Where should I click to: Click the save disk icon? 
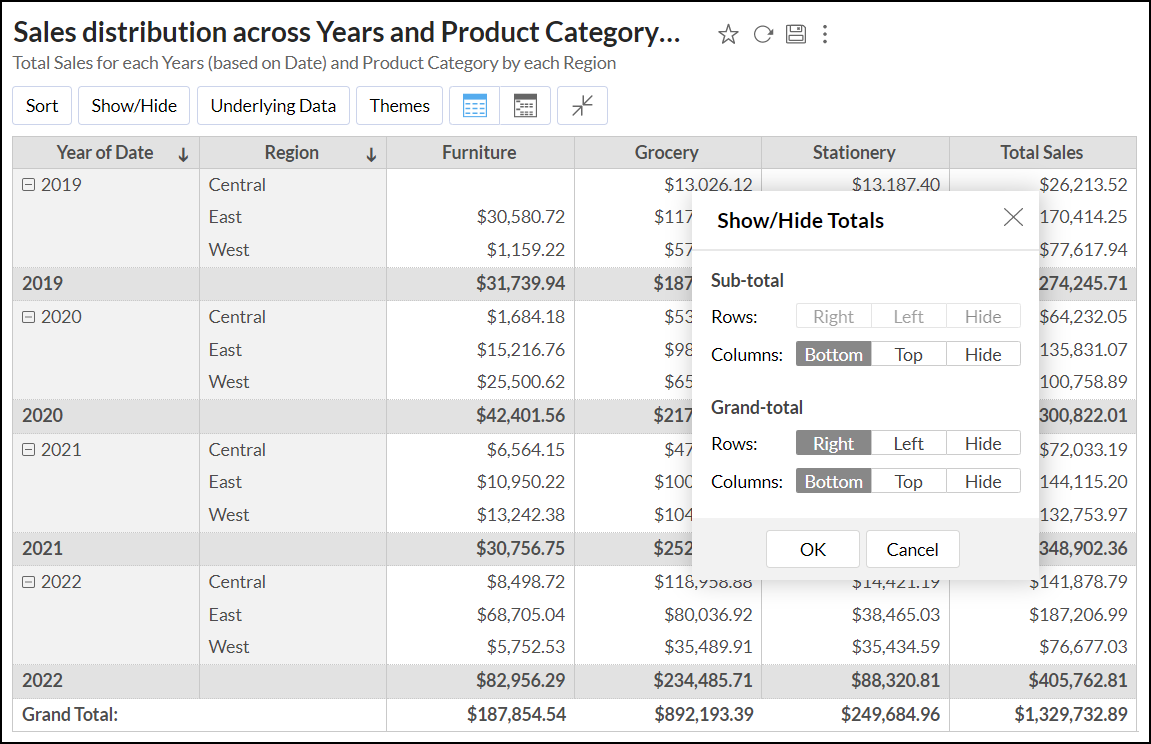(796, 35)
